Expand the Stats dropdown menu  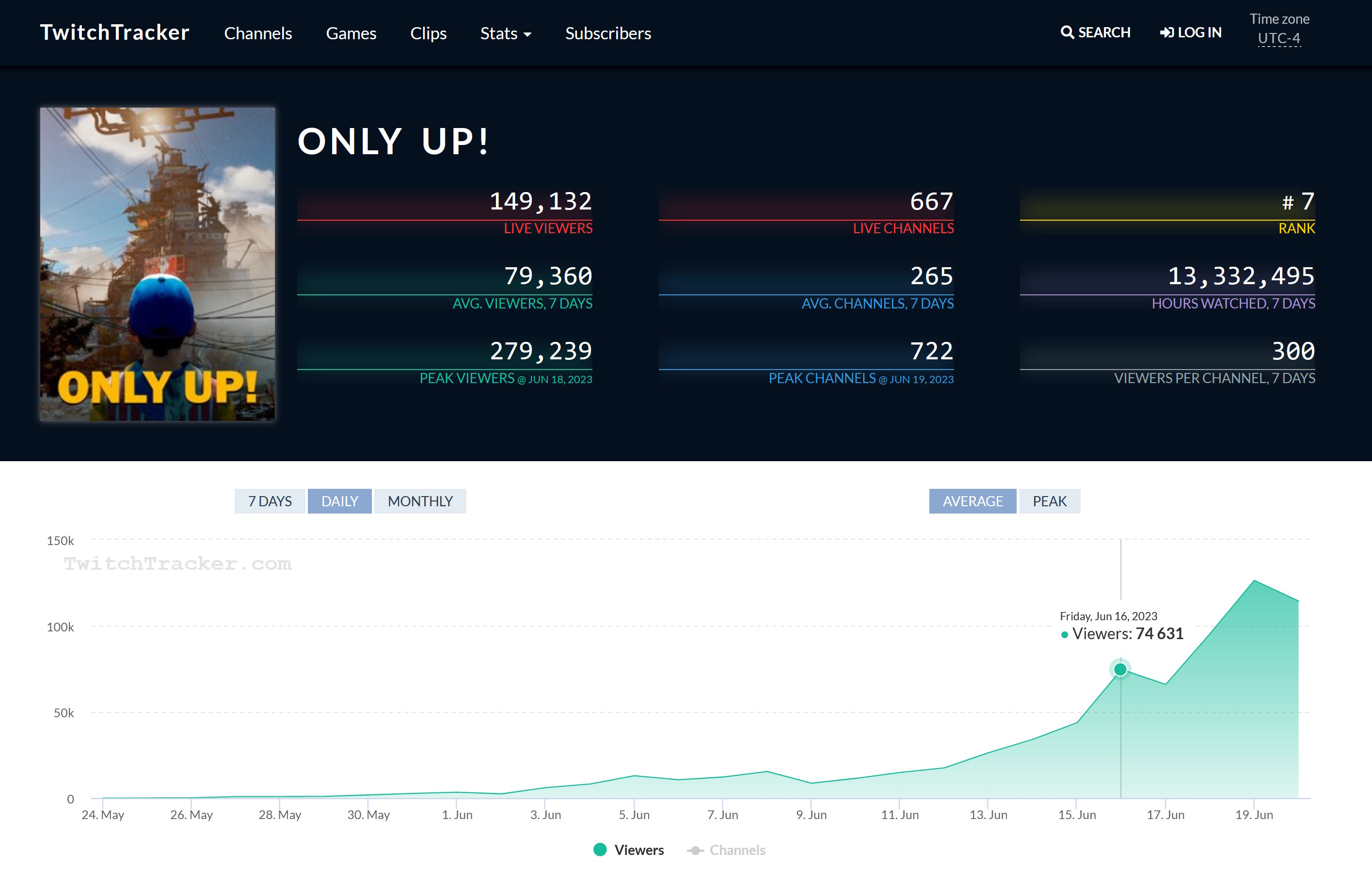click(x=506, y=33)
